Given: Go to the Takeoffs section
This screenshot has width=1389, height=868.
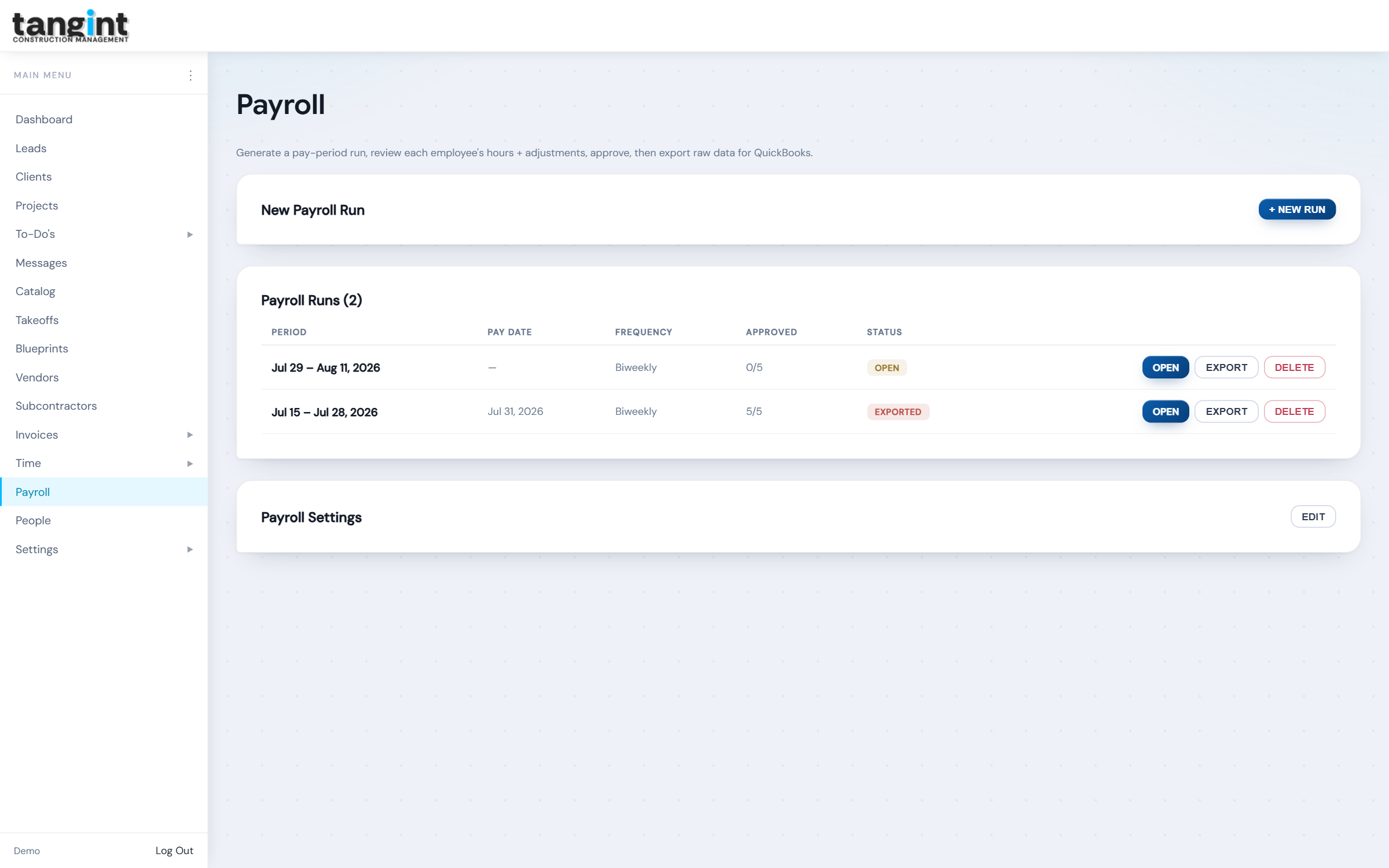Looking at the screenshot, I should tap(37, 320).
